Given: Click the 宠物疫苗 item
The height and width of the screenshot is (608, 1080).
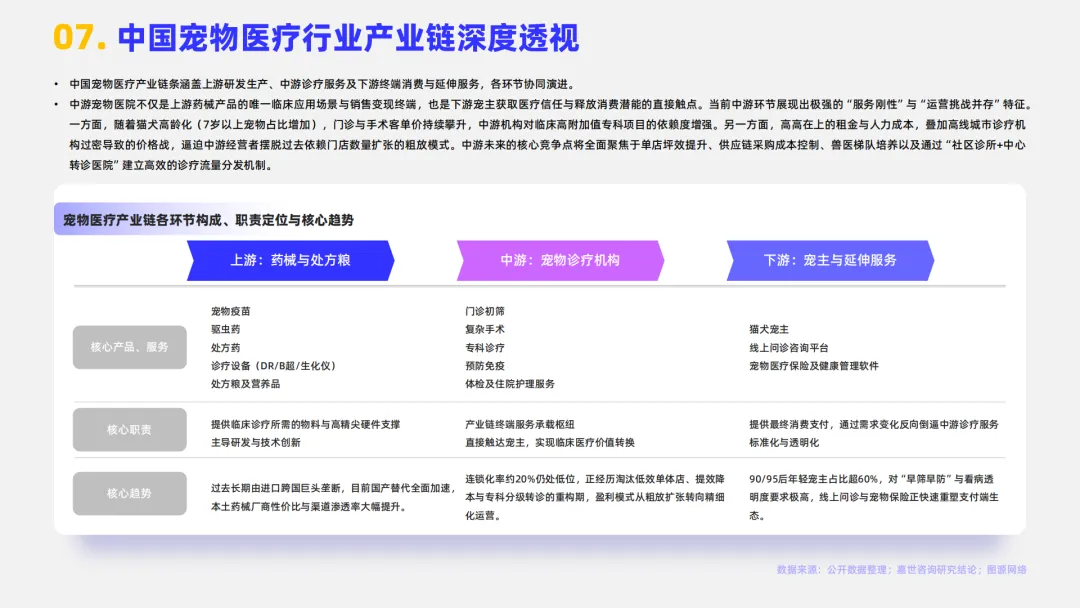Looking at the screenshot, I should 231,311.
